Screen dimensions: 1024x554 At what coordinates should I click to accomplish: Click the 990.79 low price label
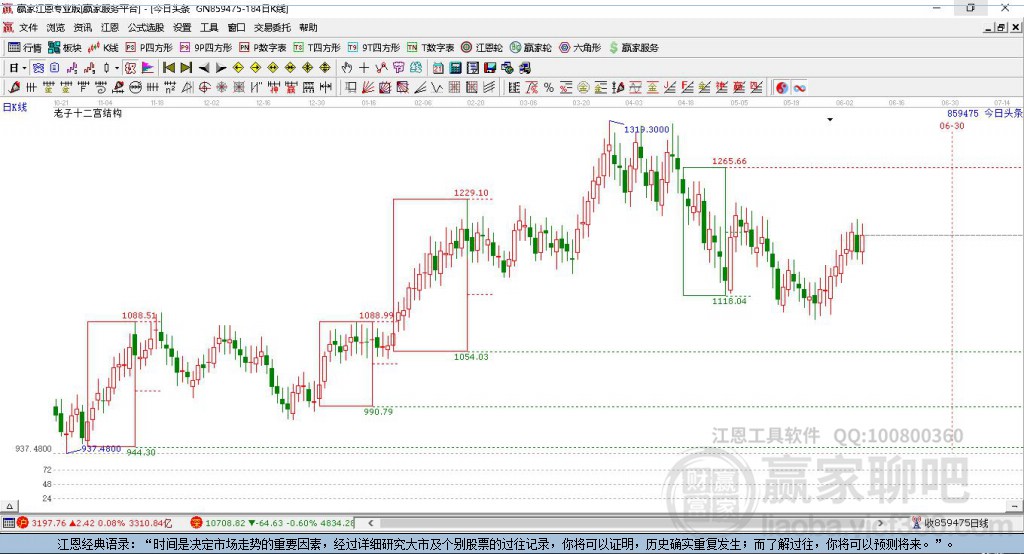tap(378, 412)
